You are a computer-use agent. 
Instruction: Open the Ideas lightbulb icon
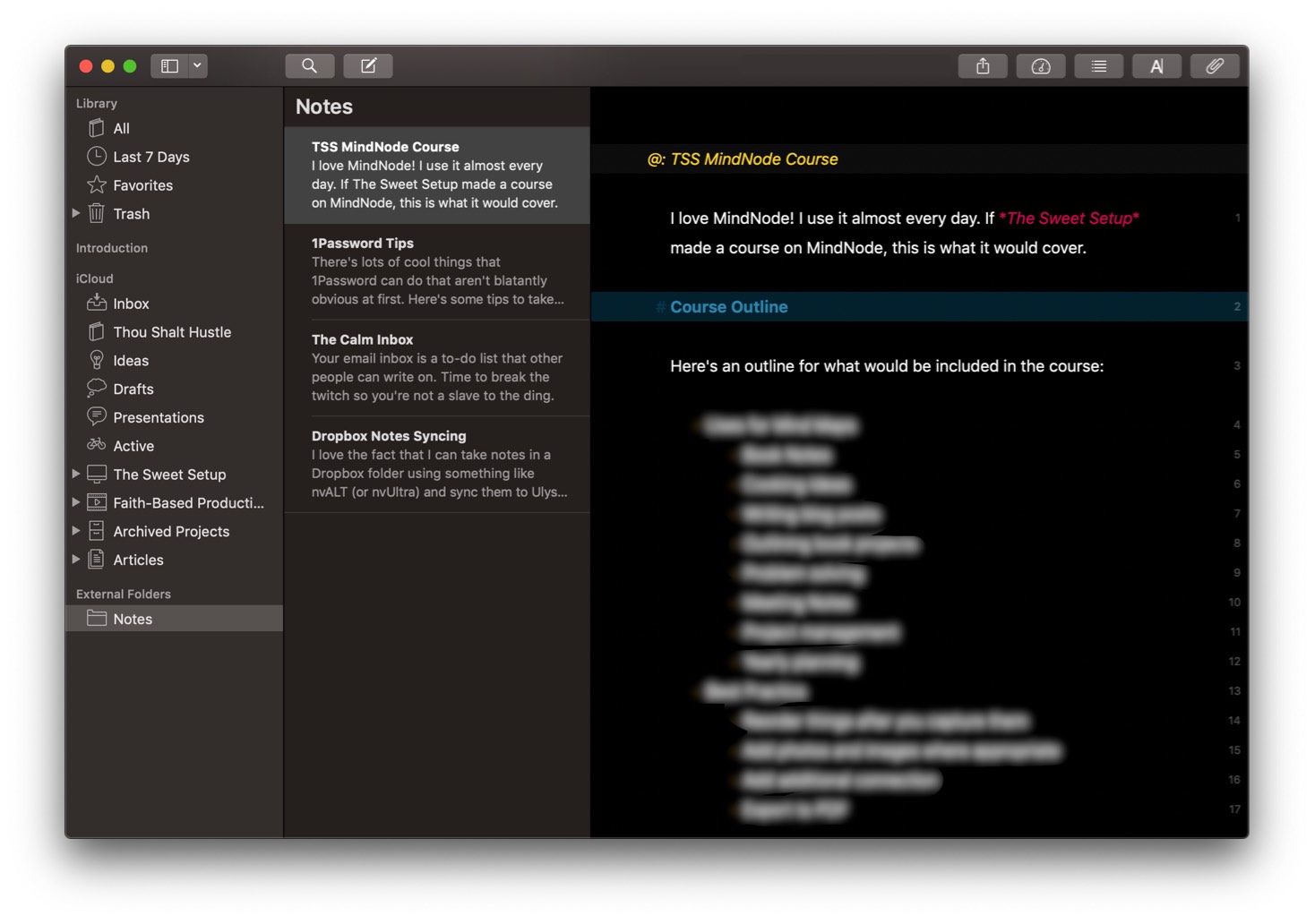97,360
